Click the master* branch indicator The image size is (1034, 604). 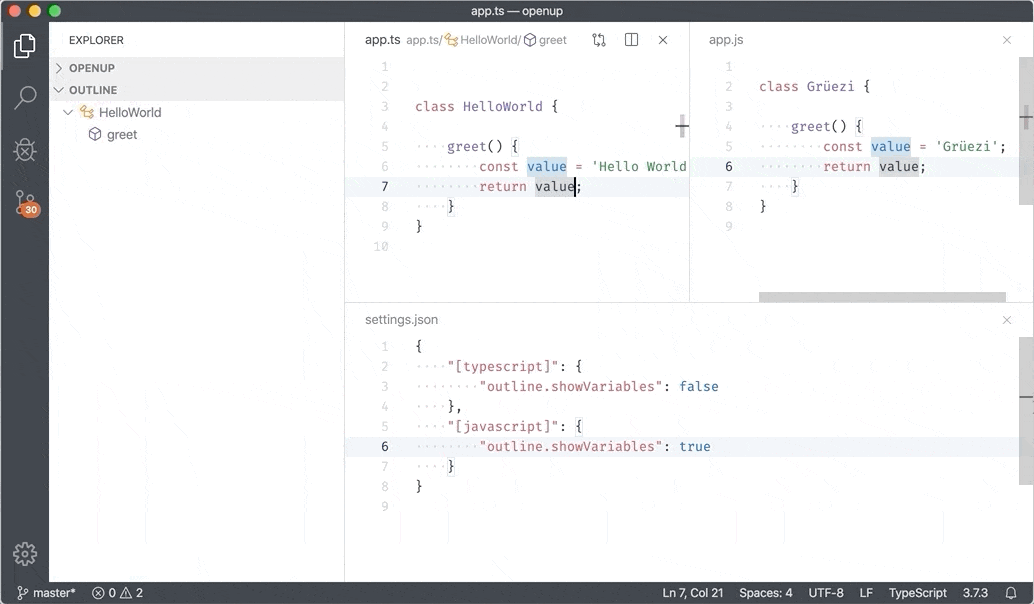tap(42, 592)
